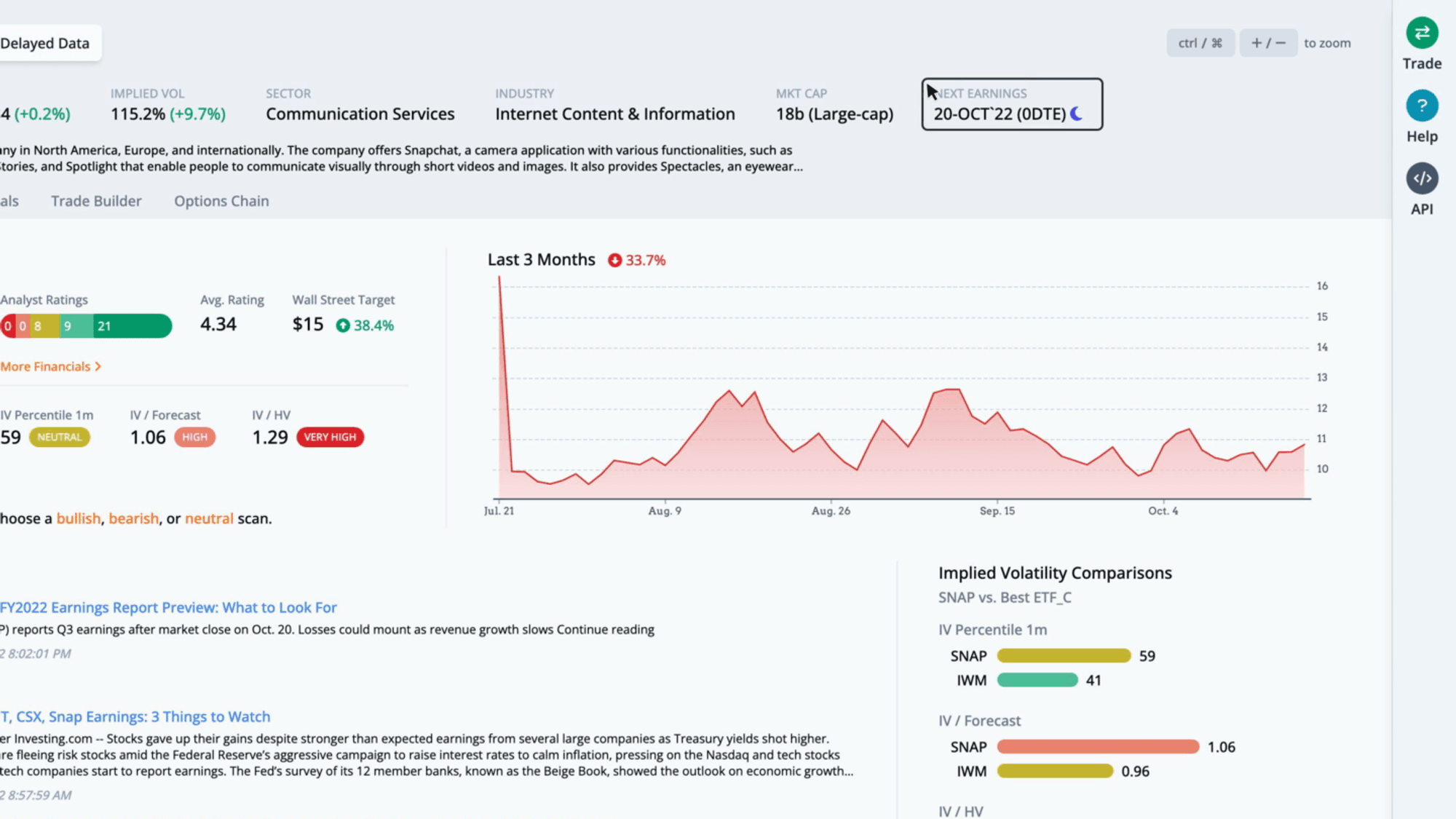Click SNAP IV / Forecast bar showing 1.06
1456x819 pixels.
(1098, 747)
